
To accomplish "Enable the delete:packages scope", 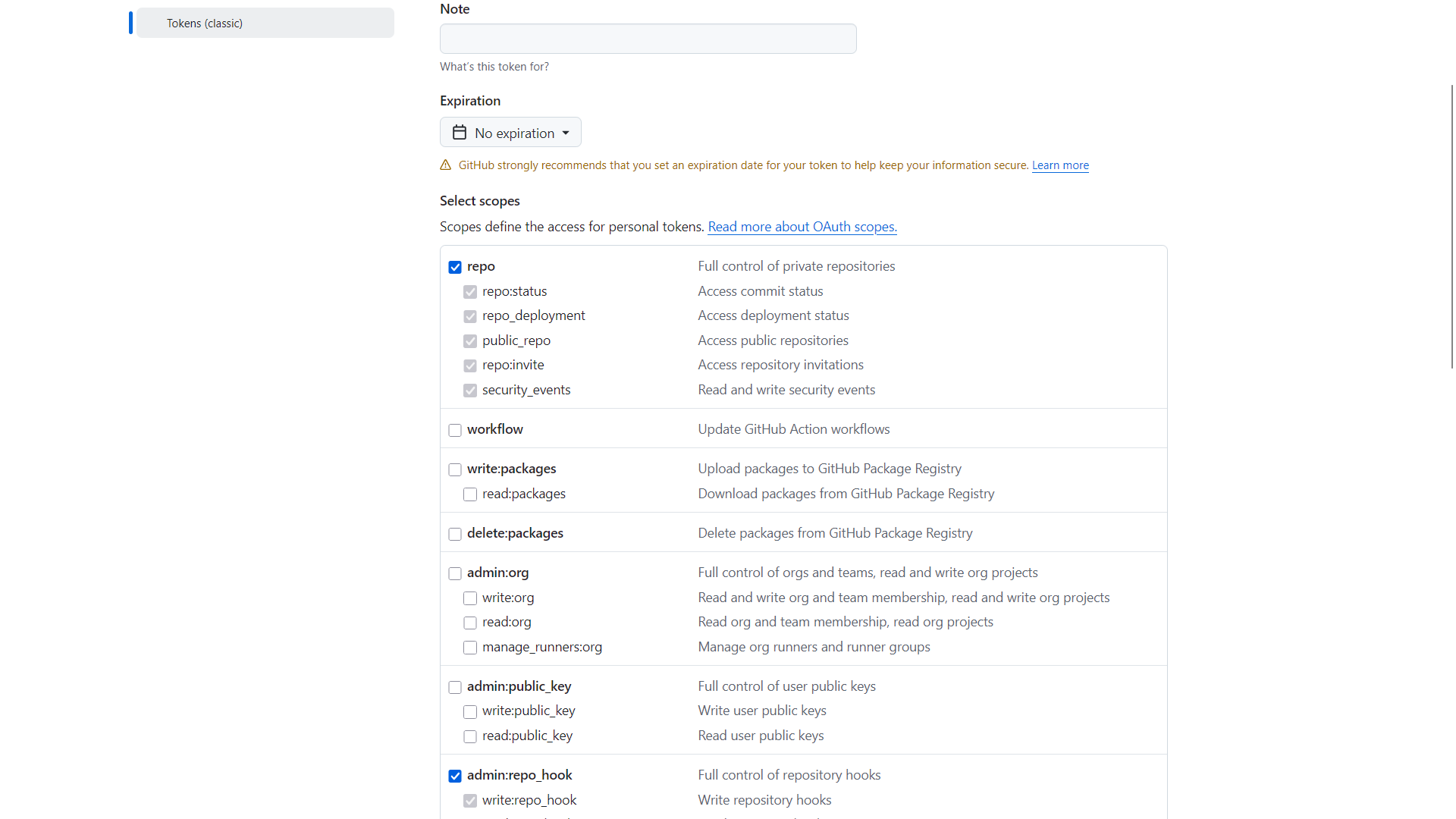I will tap(455, 534).
